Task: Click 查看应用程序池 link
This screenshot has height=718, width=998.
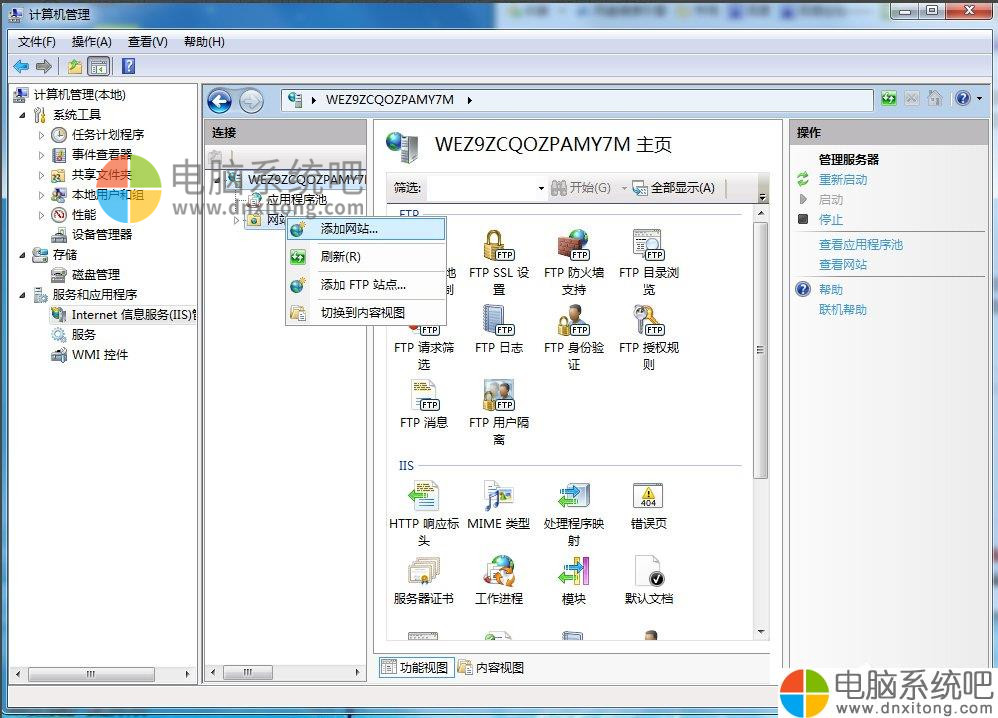Action: click(861, 244)
